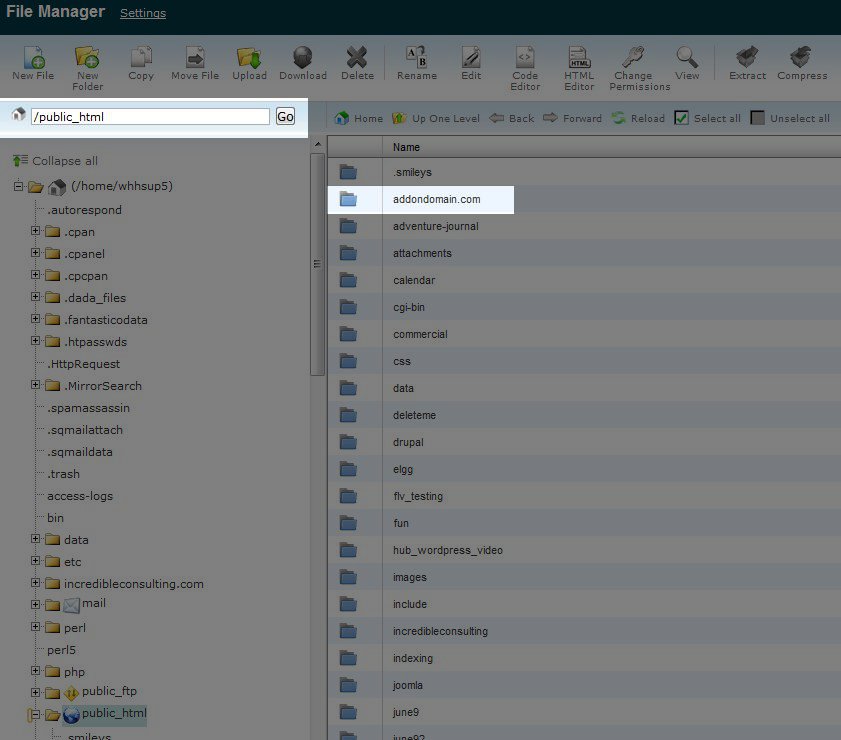Click the Upload icon in the toolbar

[249, 58]
